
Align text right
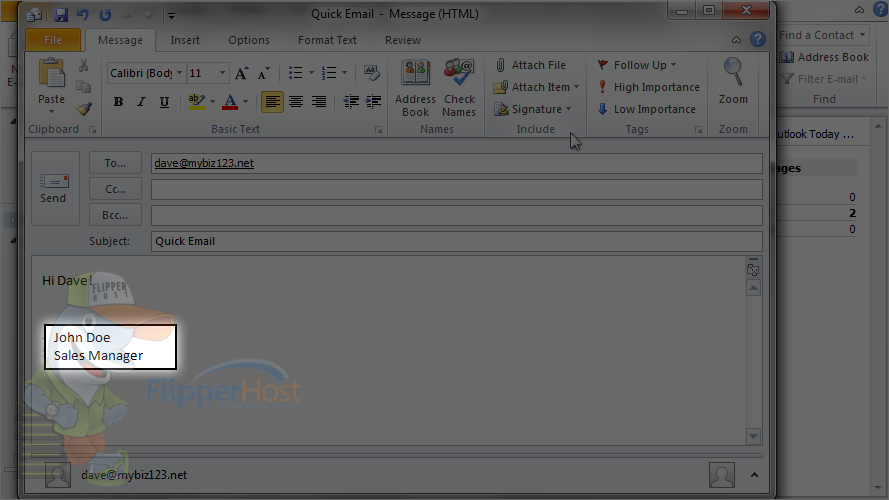(x=319, y=102)
